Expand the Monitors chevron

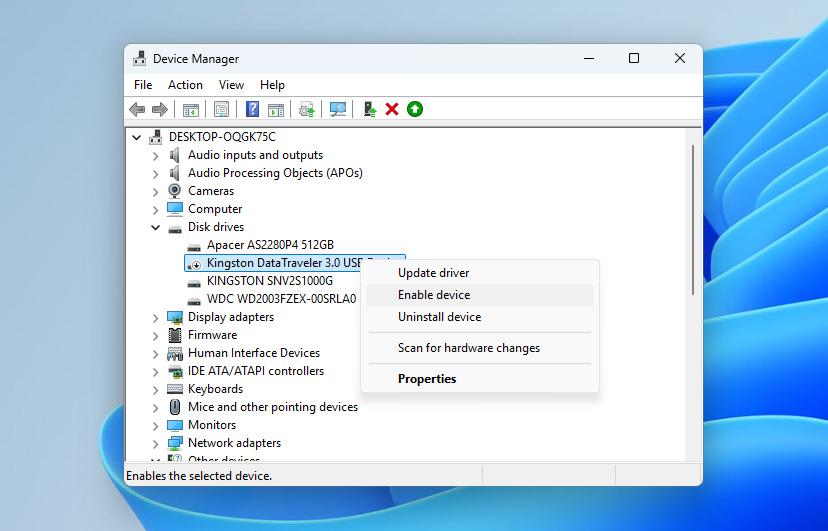point(155,425)
